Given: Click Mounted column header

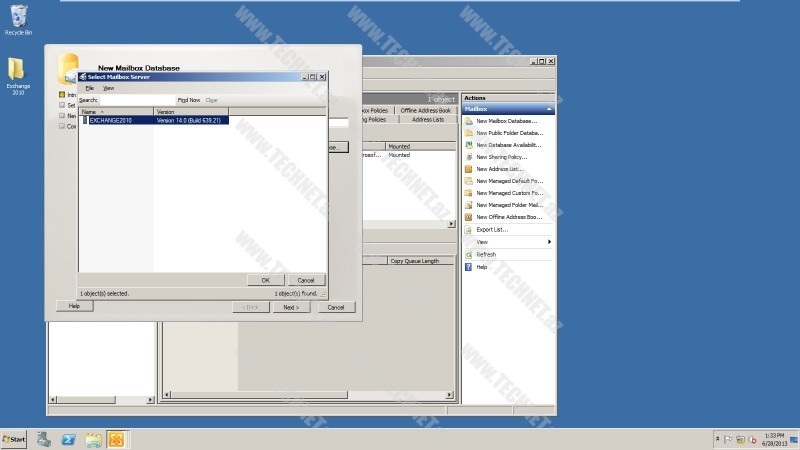Looking at the screenshot, I should pos(419,146).
